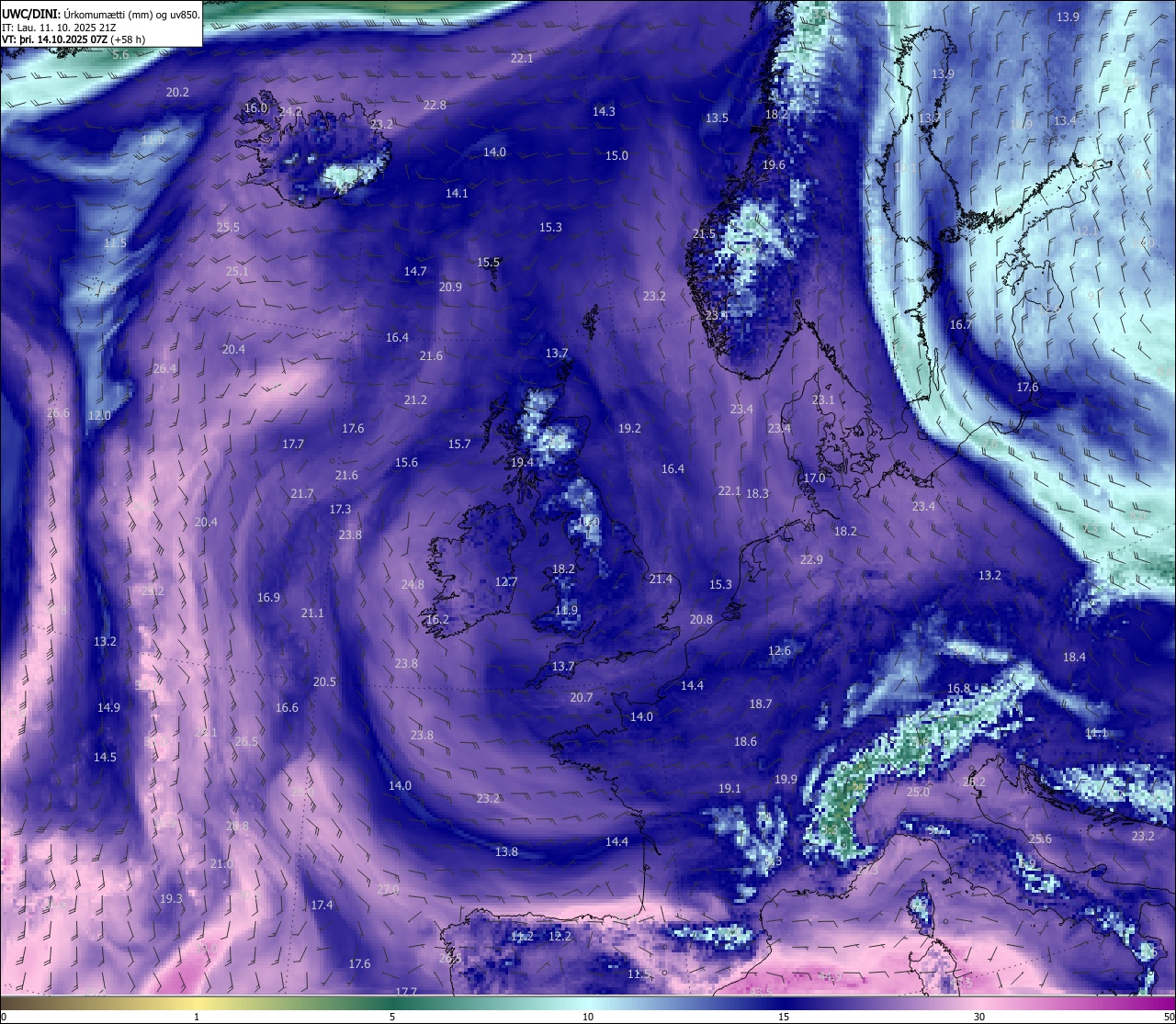Click the map value 19.6
The image size is (1176, 1024).
[x=774, y=165]
